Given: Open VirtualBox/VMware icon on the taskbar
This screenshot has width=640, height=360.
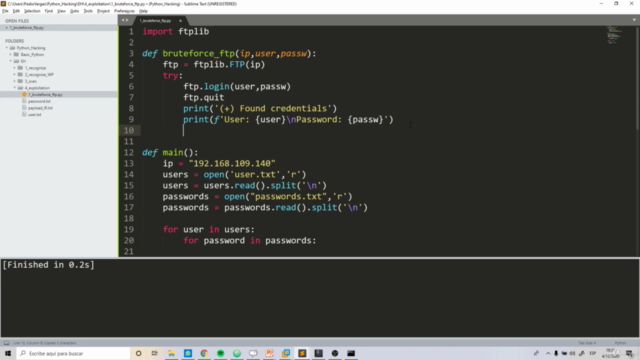Looking at the screenshot, I should tap(286, 353).
